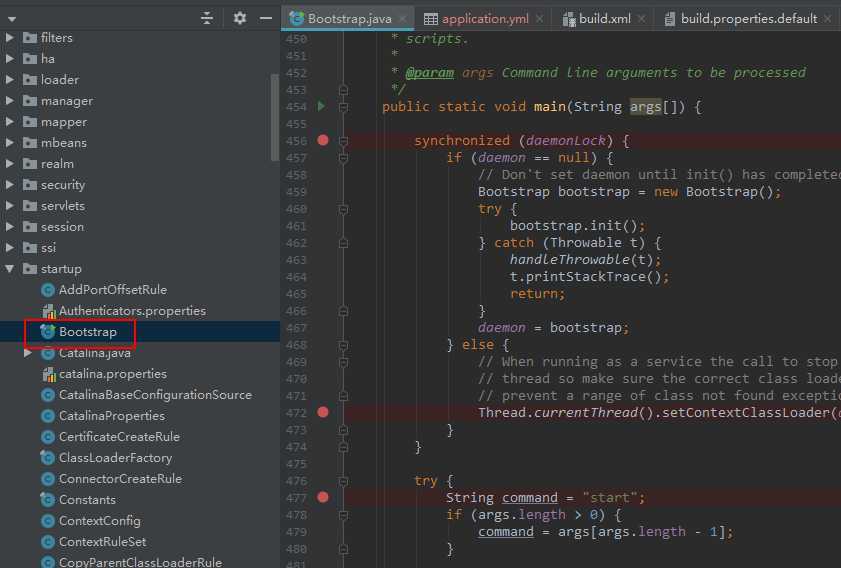The image size is (841, 568).
Task: Select the servlets folder
Action: coord(63,205)
